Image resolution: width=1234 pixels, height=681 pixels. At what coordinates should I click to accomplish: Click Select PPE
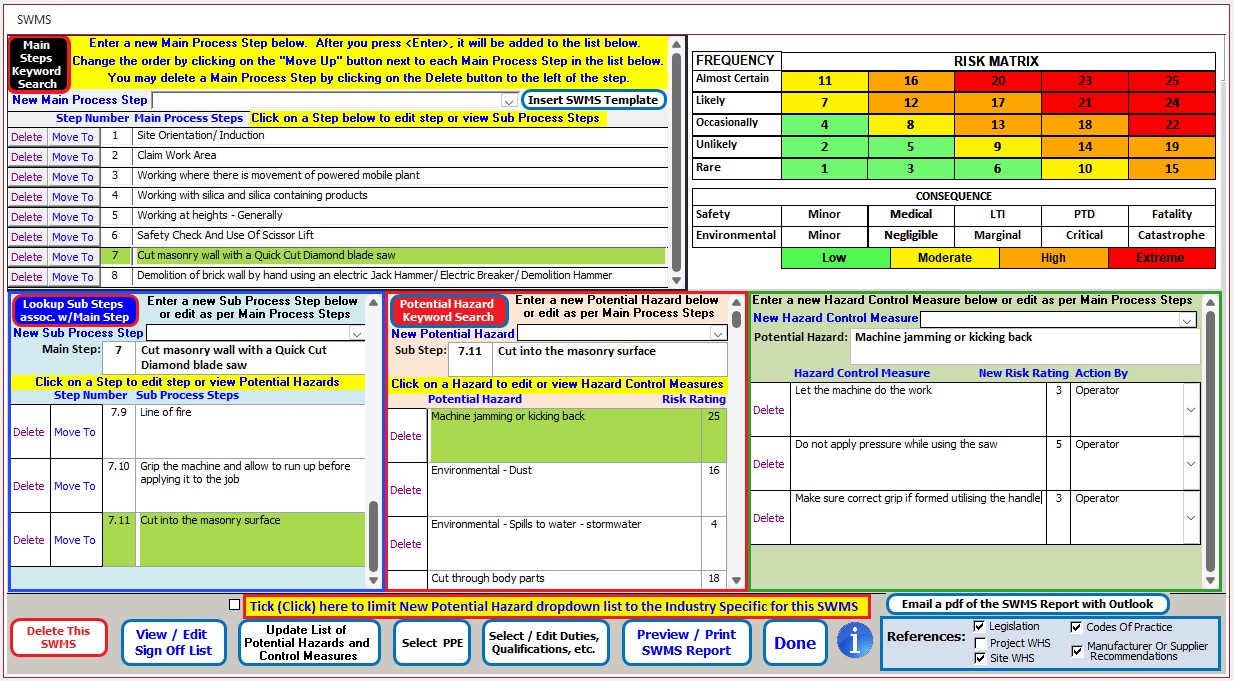[x=432, y=642]
